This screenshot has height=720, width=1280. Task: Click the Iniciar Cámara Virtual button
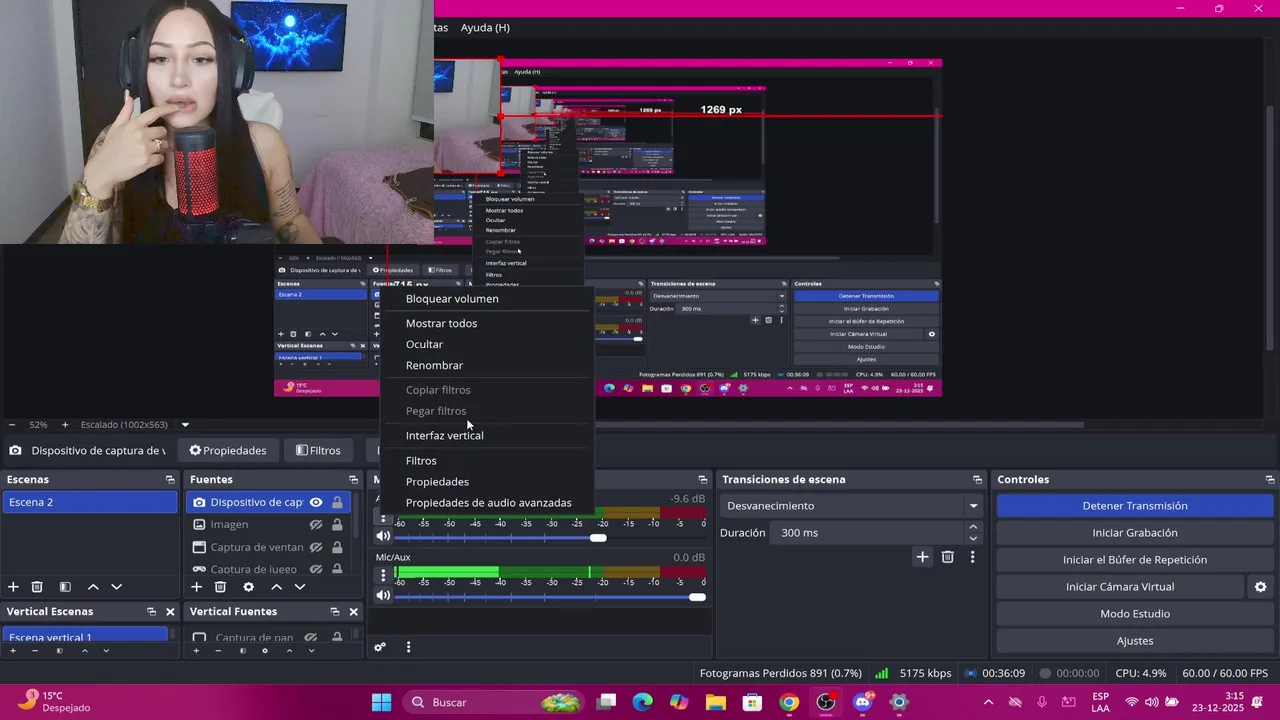point(1120,587)
